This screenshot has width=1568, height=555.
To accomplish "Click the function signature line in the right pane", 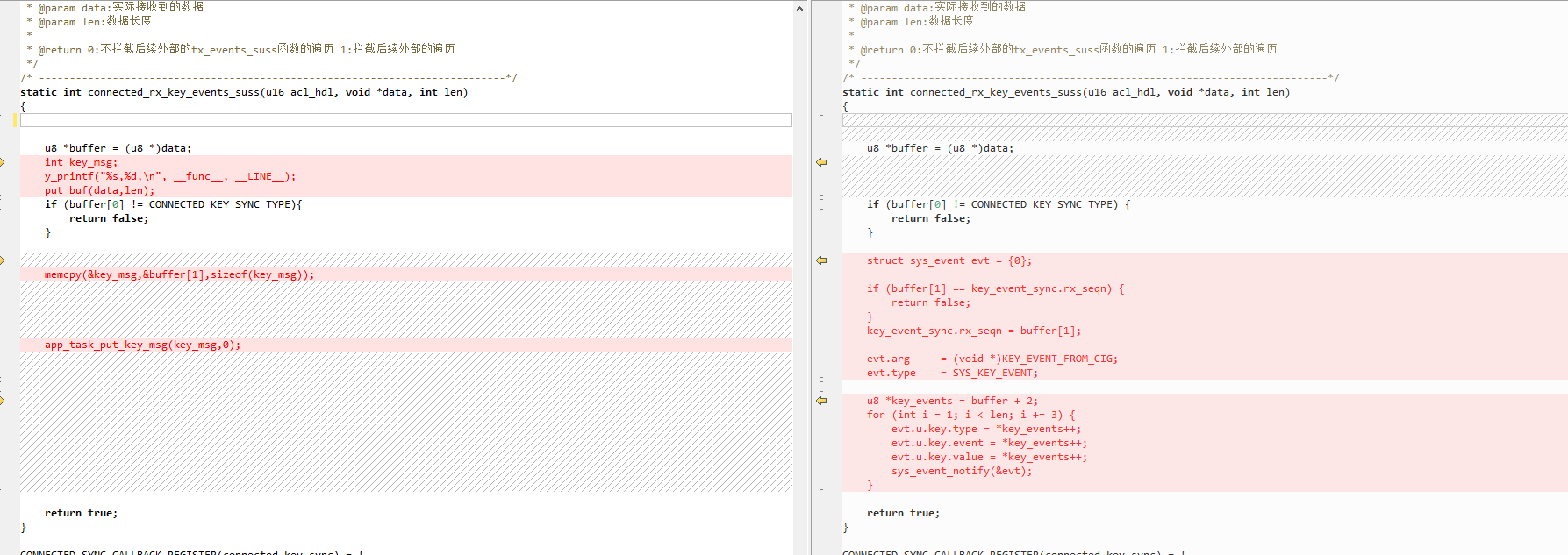I will pyautogui.click(x=1066, y=92).
